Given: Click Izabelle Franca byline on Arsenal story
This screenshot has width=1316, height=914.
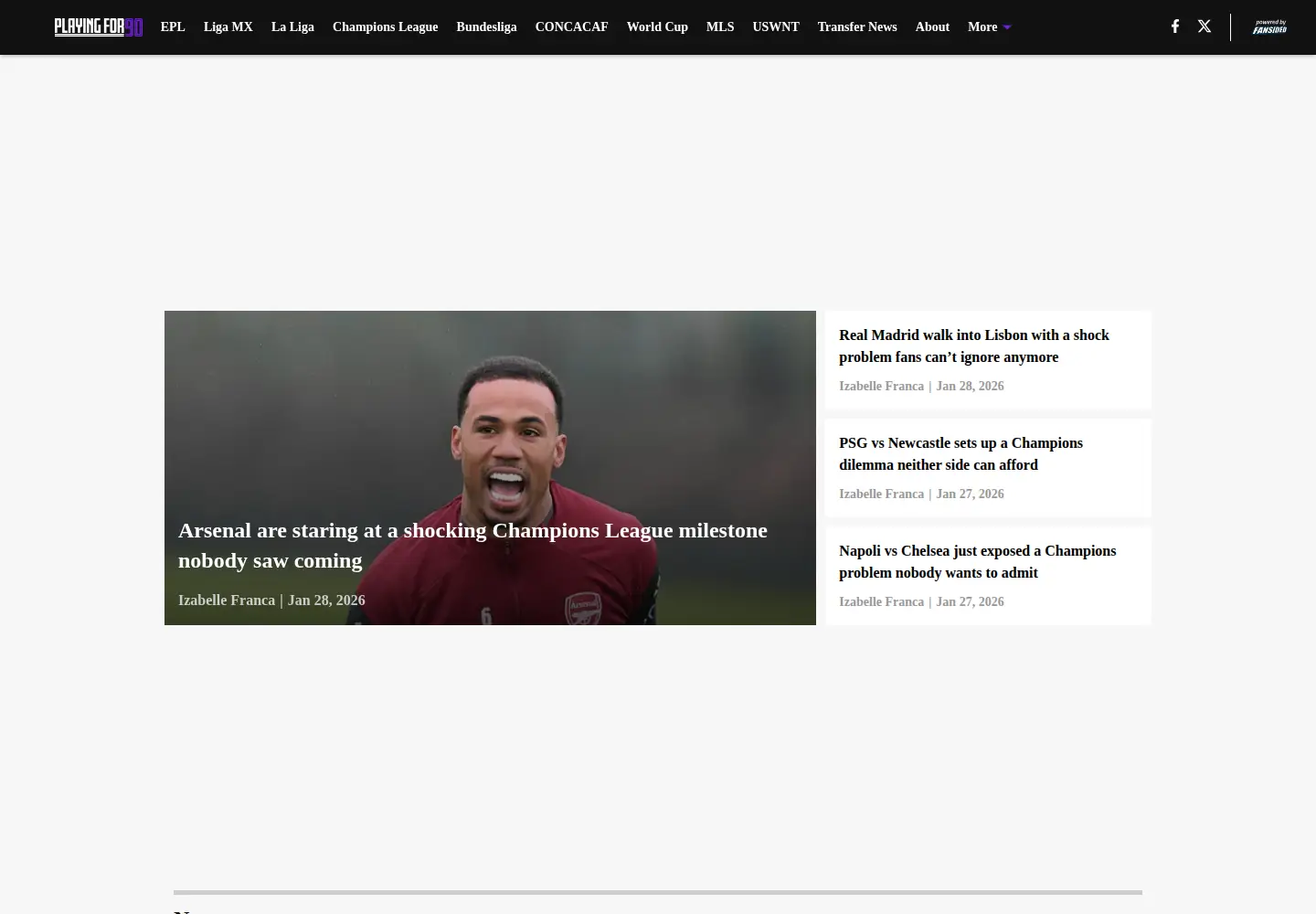Looking at the screenshot, I should [x=227, y=600].
